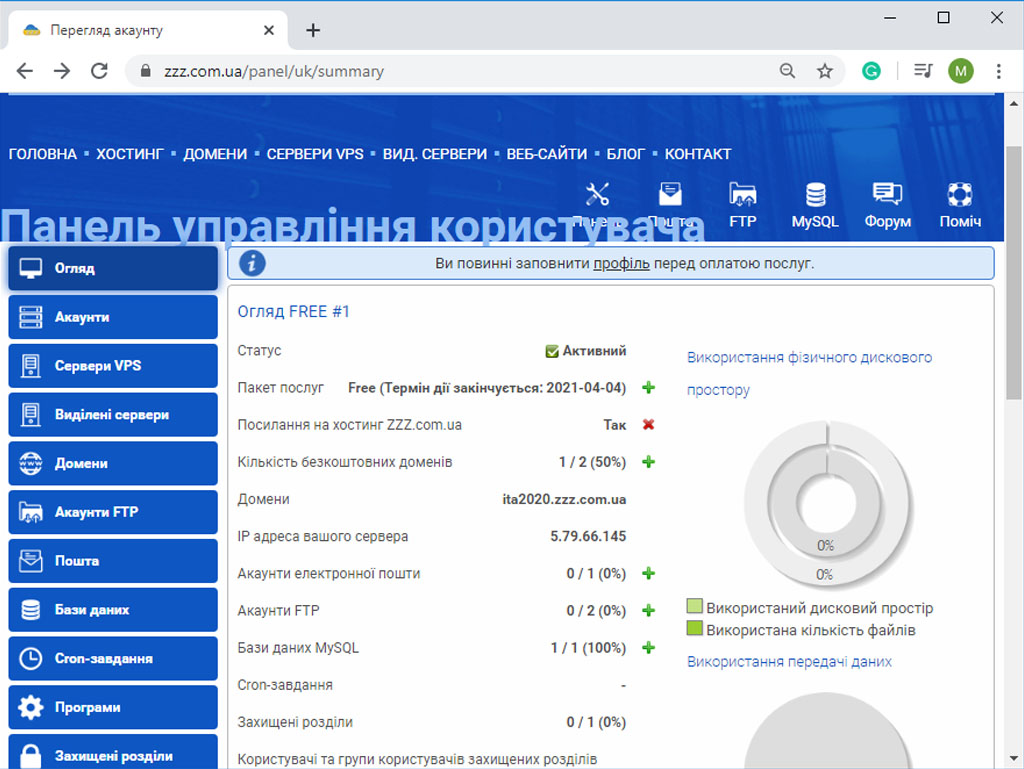The height and width of the screenshot is (769, 1024).
Task: Click green plus in Акаунти FTP row
Action: click(x=648, y=611)
